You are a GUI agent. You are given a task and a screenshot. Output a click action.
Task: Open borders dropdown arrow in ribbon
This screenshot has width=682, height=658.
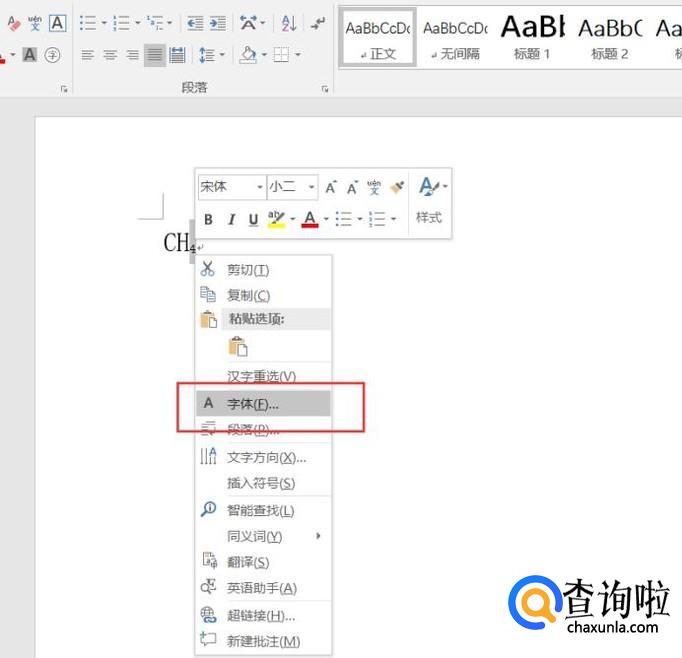click(298, 55)
